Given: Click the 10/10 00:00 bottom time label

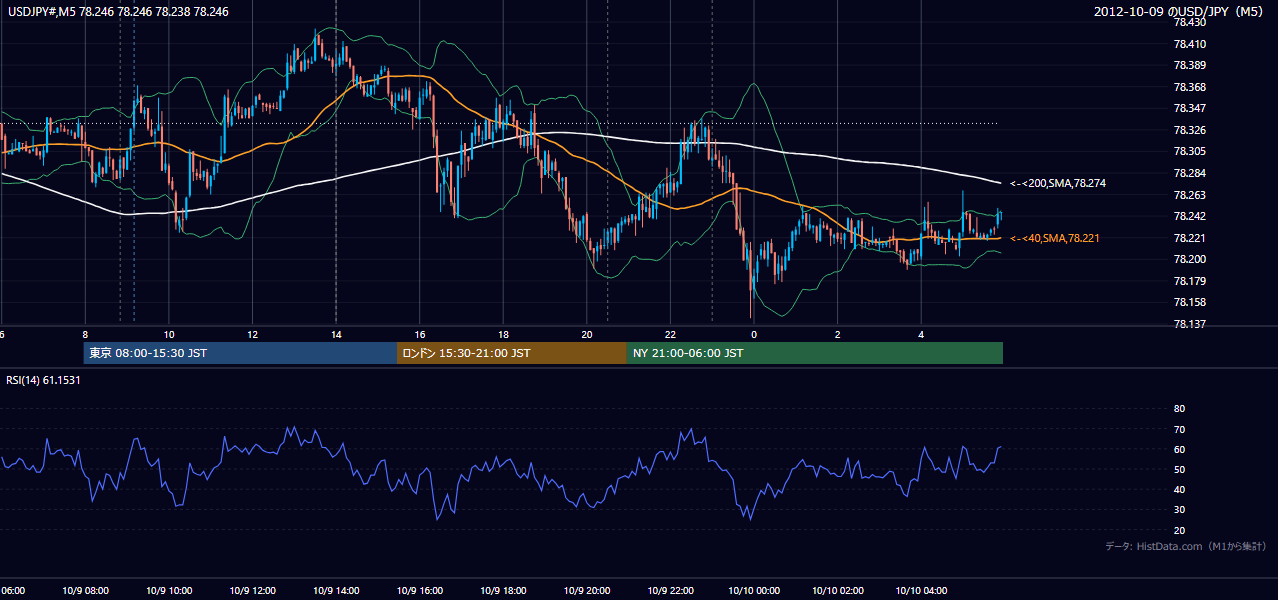Looking at the screenshot, I should [x=753, y=591].
